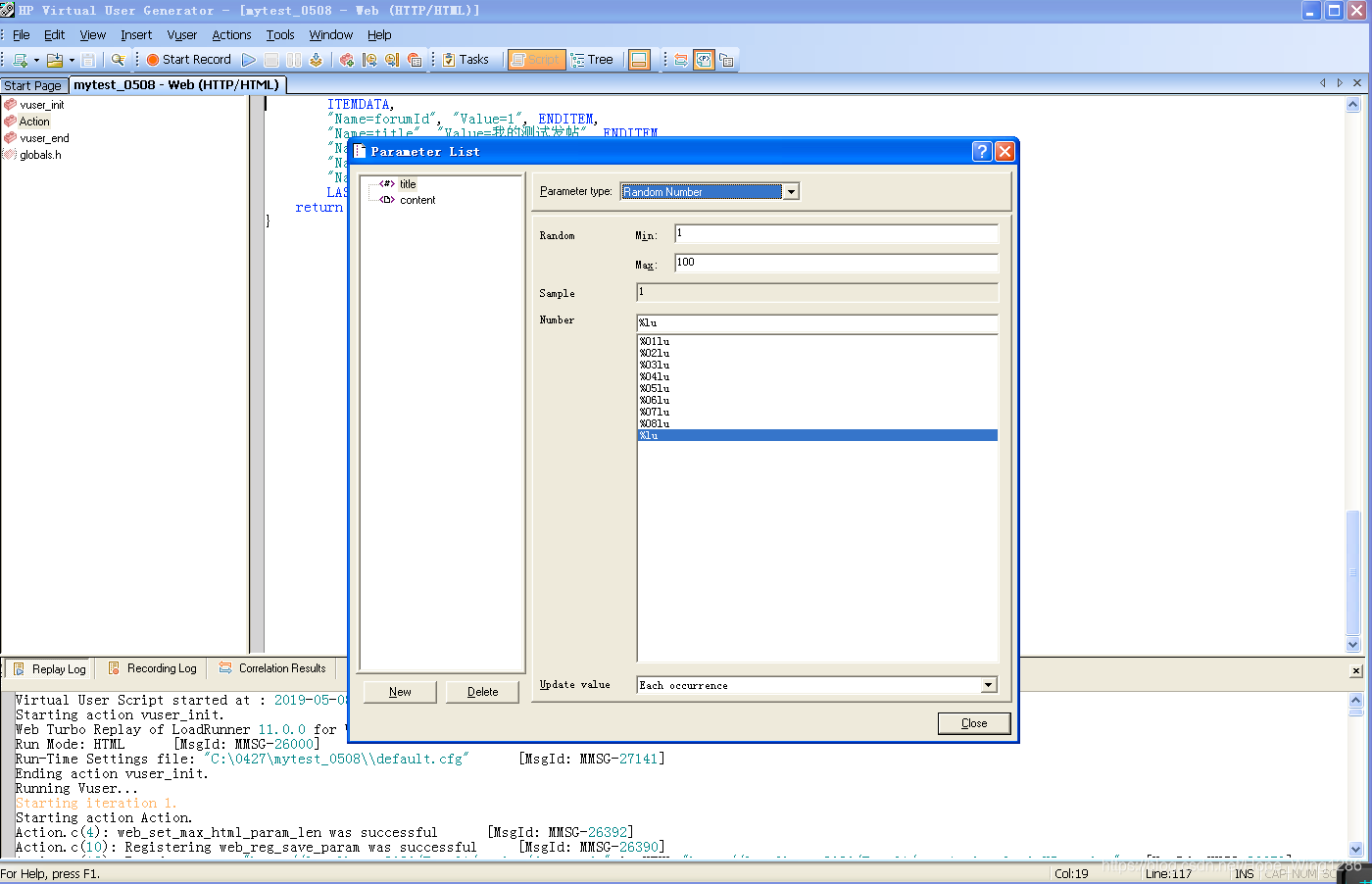Switch to Tree view
1372x884 pixels.
click(x=592, y=60)
